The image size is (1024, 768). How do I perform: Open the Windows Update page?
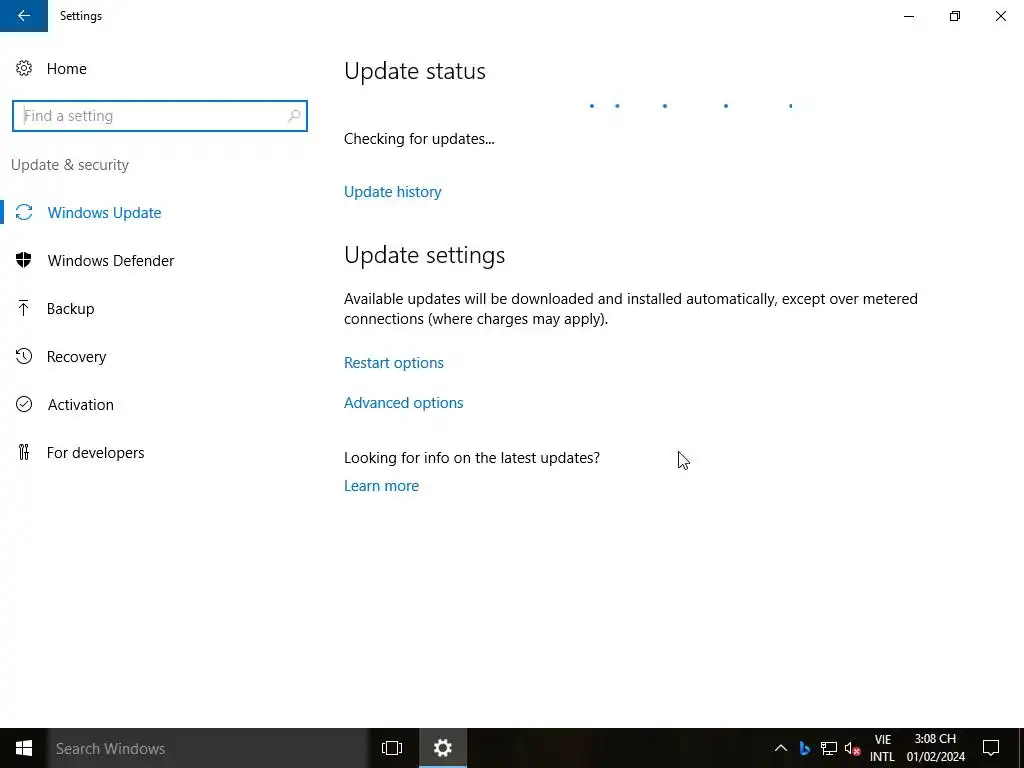(x=104, y=212)
